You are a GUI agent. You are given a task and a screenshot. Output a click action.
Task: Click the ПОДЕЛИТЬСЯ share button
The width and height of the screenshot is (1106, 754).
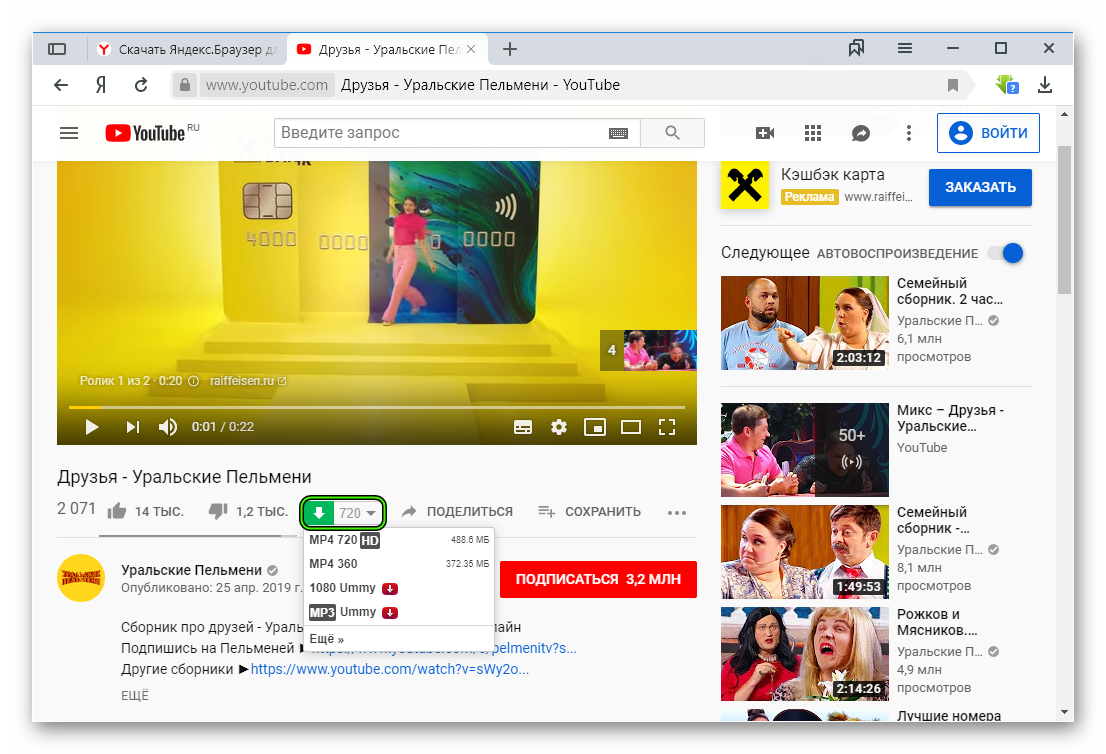(457, 511)
